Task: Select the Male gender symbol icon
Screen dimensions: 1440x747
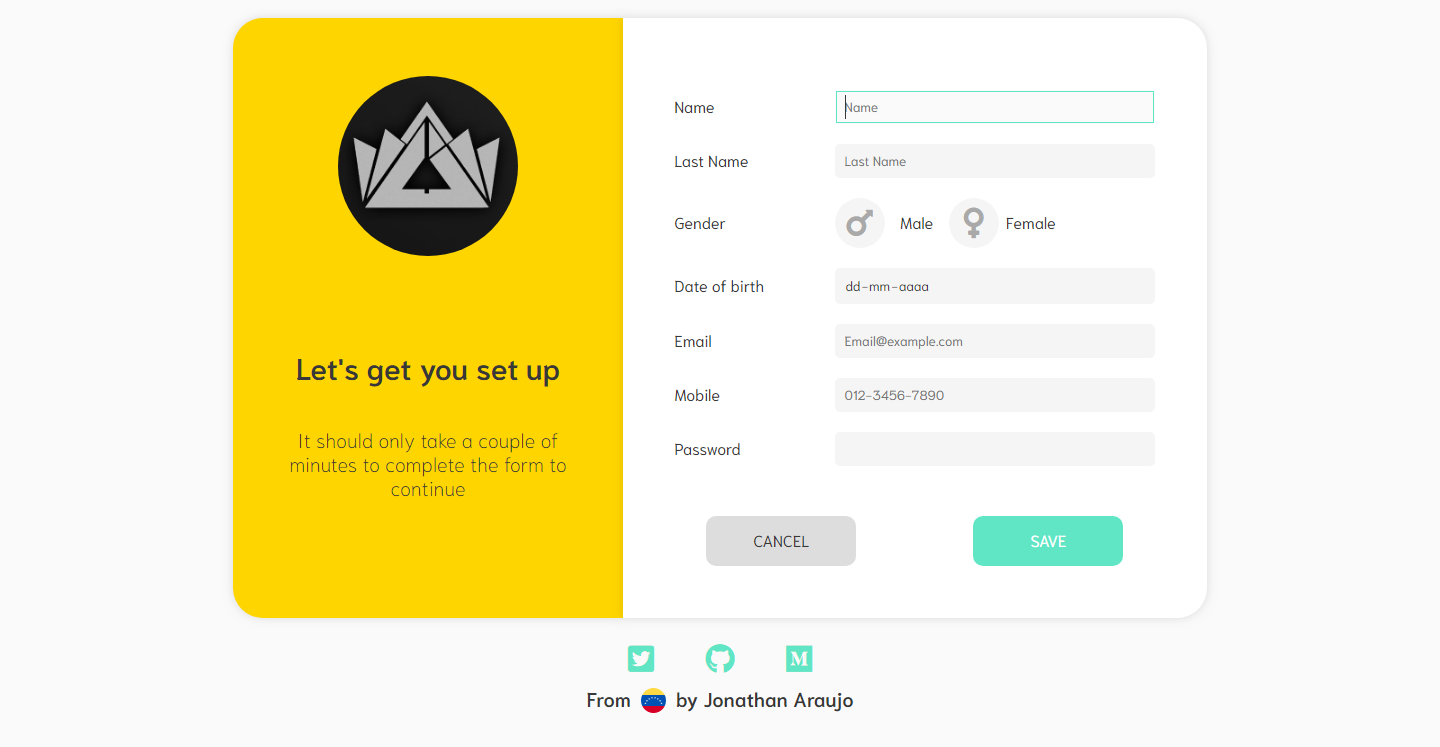Action: 860,223
